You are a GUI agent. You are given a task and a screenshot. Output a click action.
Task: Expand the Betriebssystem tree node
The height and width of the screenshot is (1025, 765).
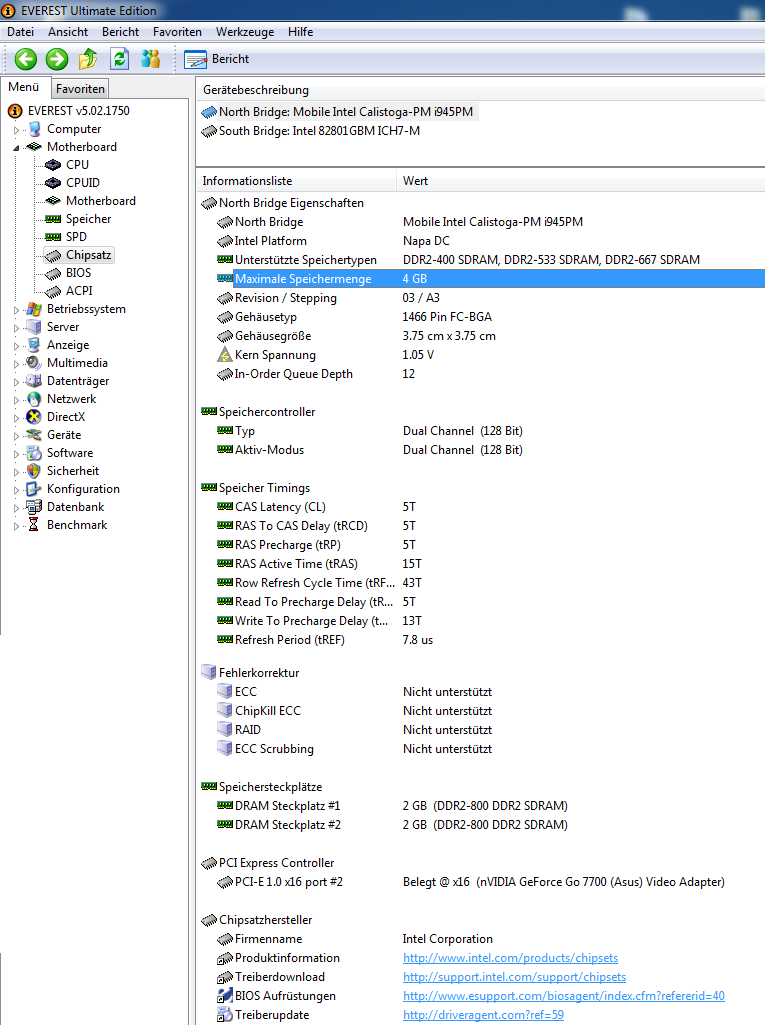[16, 310]
